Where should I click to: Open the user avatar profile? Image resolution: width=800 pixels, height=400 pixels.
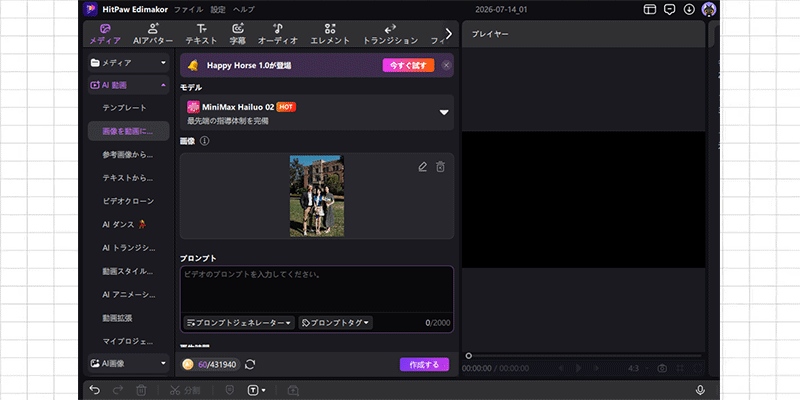709,9
